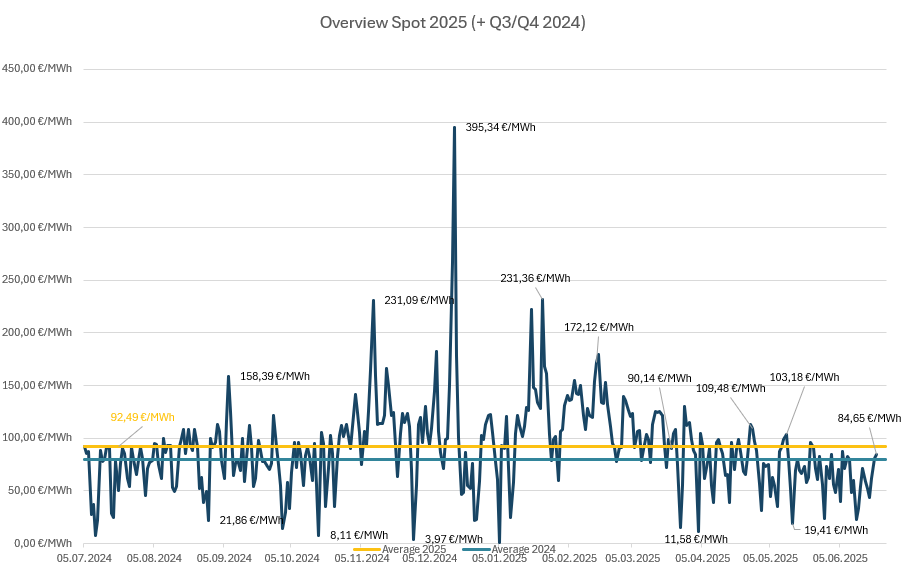Click the 90,14 €/MWh data label
This screenshot has height=569, width=906.
pyautogui.click(x=659, y=378)
